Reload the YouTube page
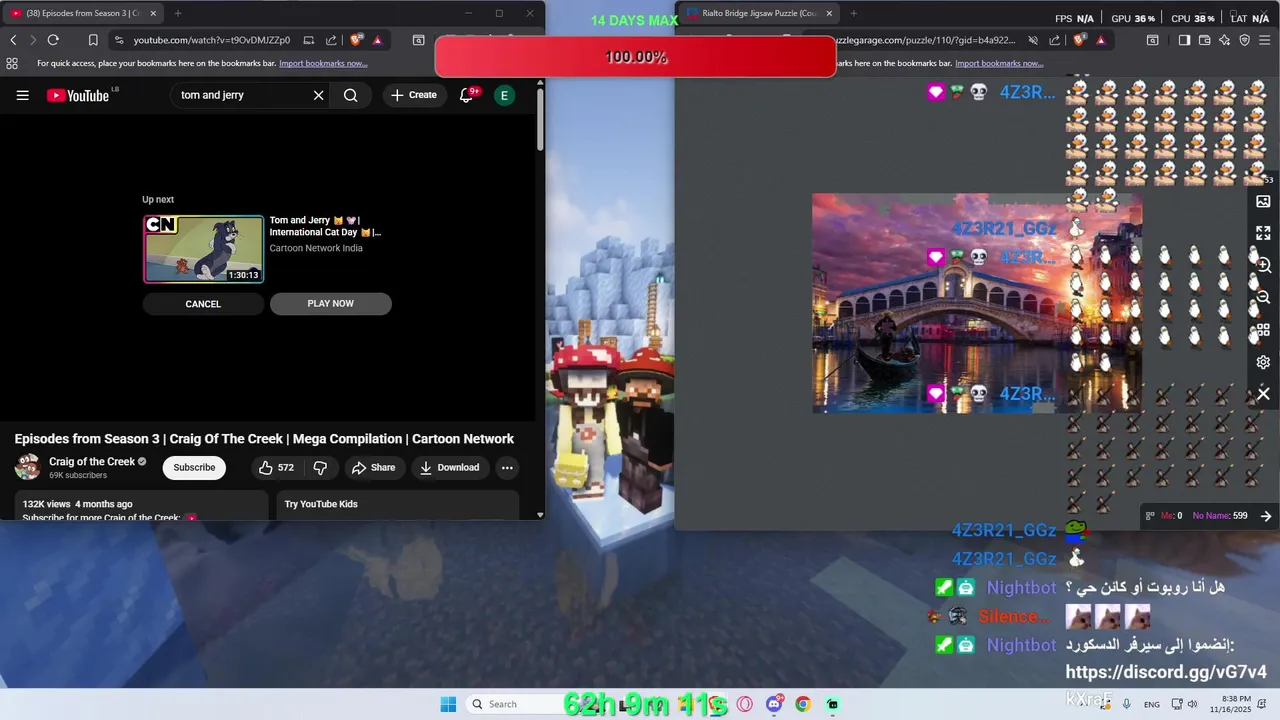Image resolution: width=1280 pixels, height=720 pixels. (53, 40)
